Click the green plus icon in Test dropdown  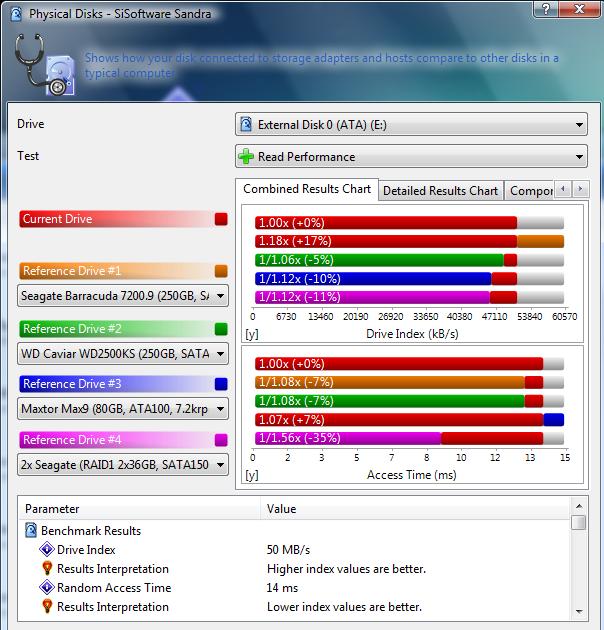[x=246, y=156]
